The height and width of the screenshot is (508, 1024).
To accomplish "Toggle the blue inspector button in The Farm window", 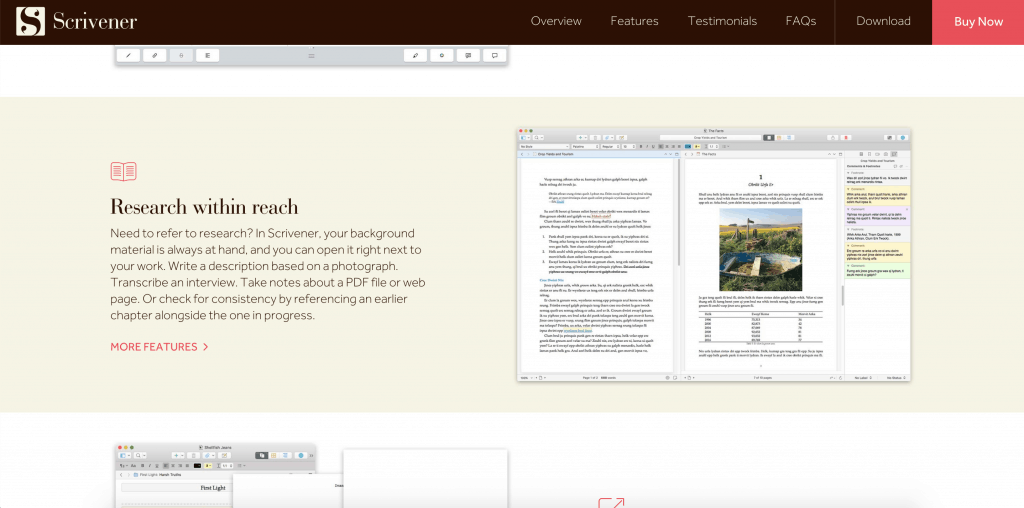I will point(903,138).
